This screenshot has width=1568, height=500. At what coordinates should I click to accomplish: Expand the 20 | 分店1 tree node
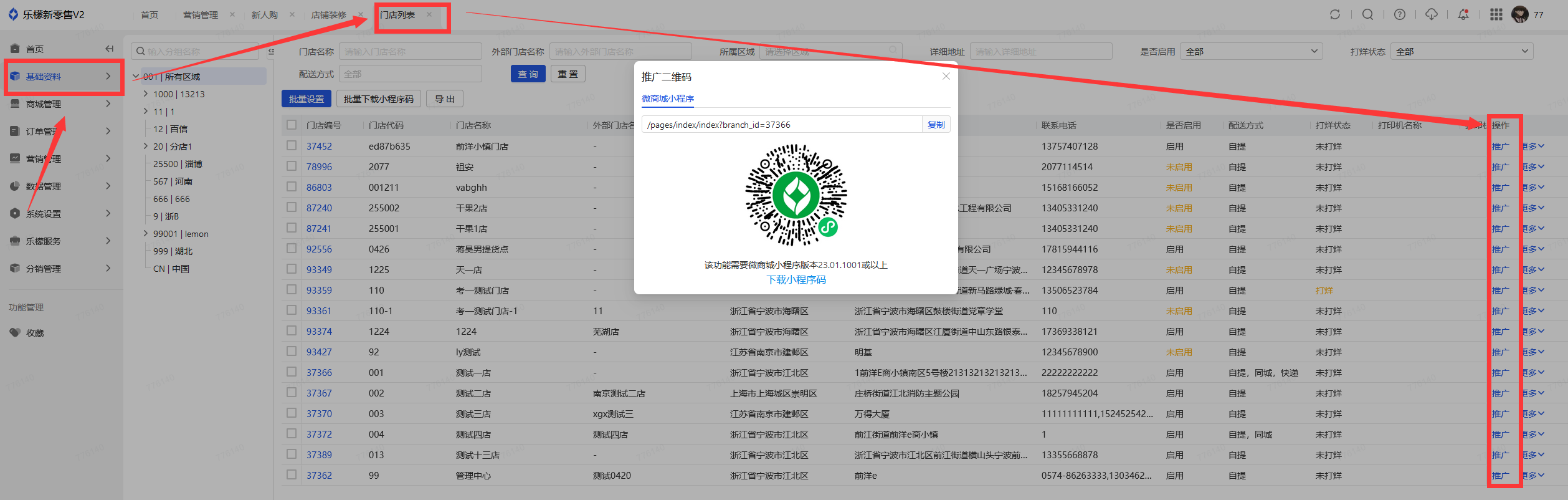tap(146, 147)
